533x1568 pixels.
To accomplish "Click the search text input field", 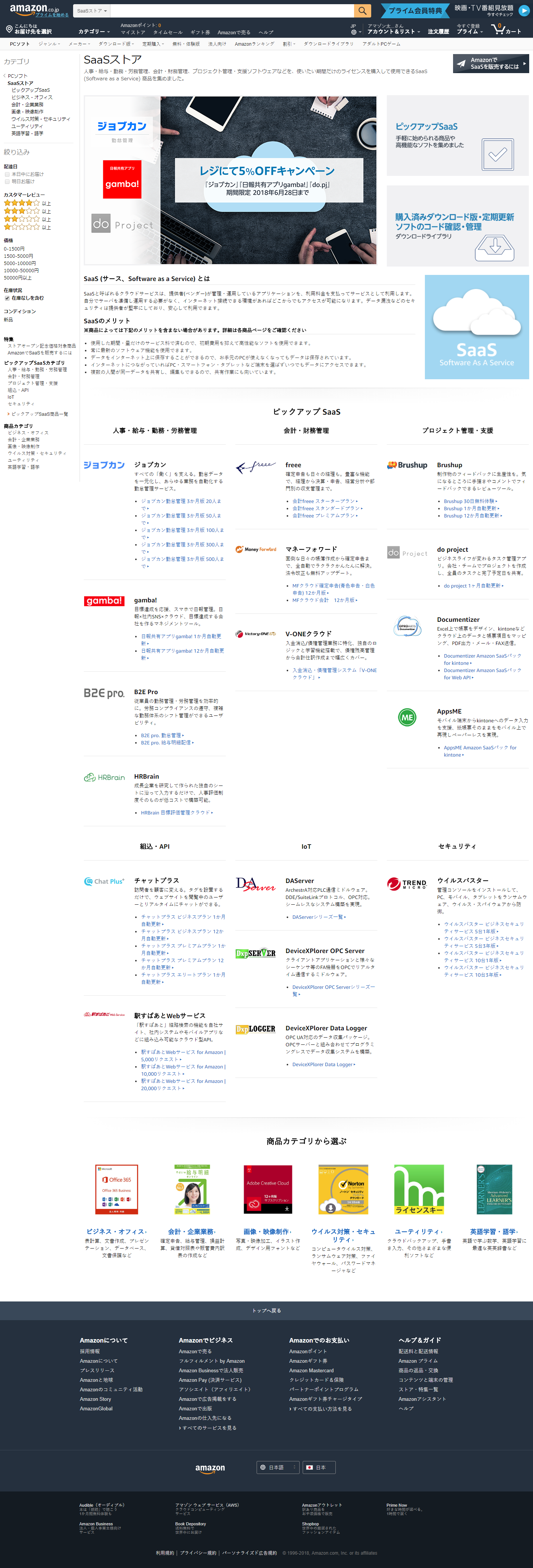I will [233, 10].
